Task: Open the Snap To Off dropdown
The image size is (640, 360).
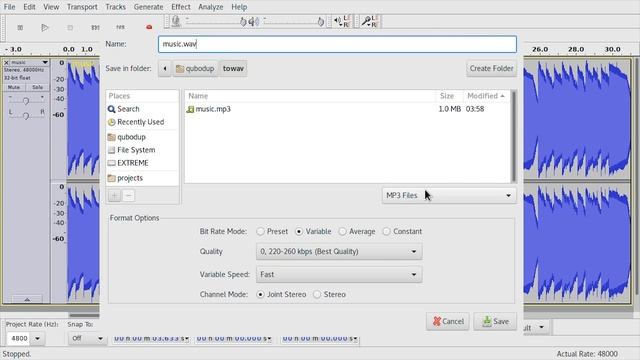Action: click(x=87, y=338)
